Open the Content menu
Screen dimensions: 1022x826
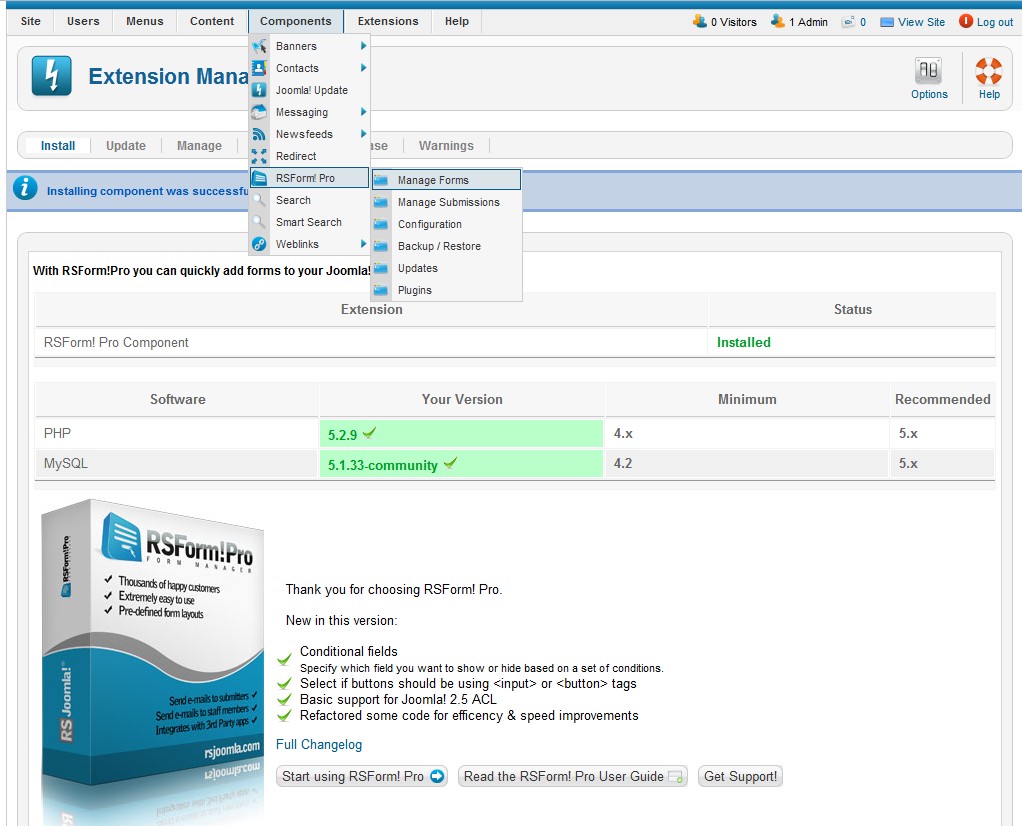click(x=212, y=22)
